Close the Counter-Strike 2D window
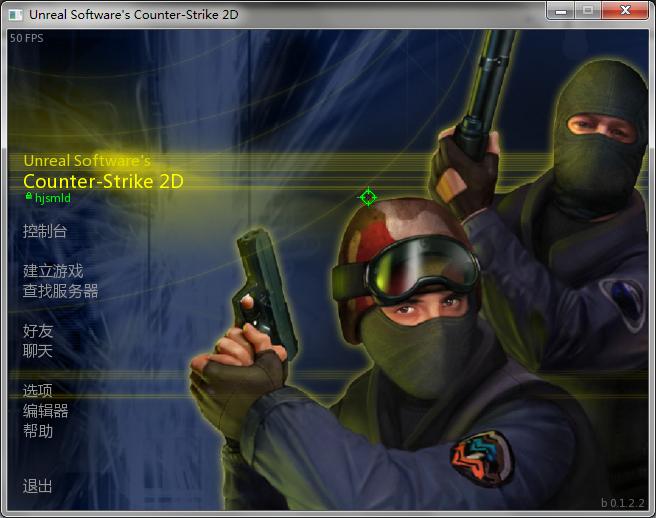Screen dimensions: 656x518 coord(625,10)
